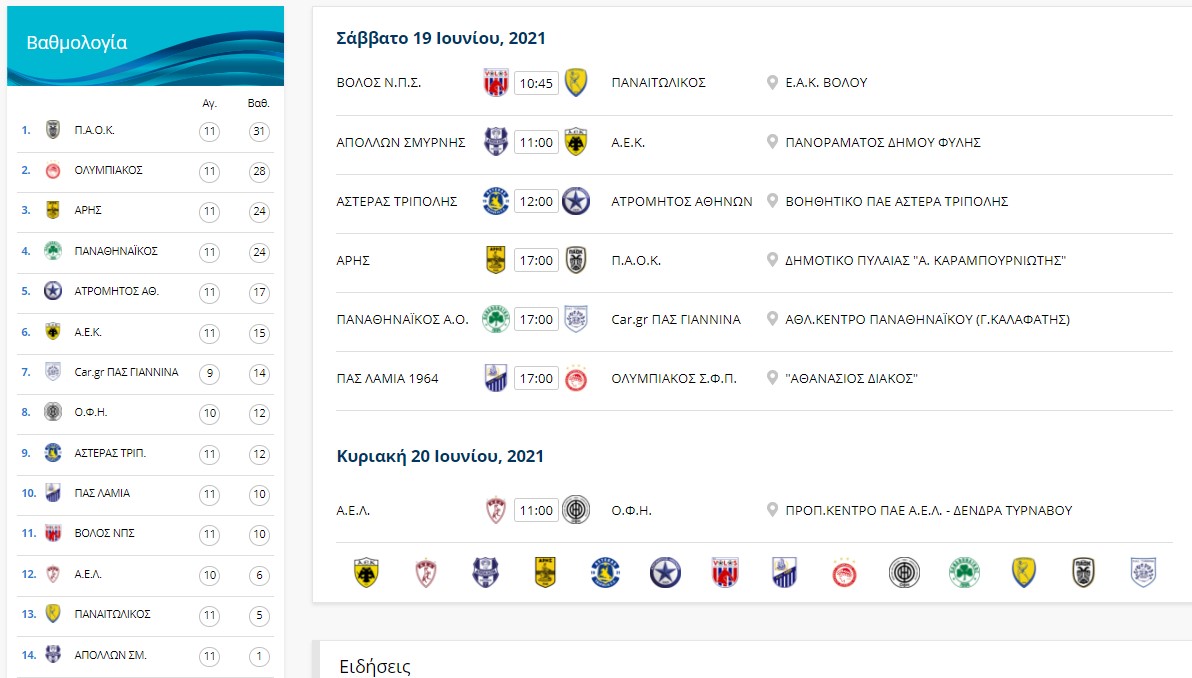Click the 11:00 Α.Ε.Λ. vs Ο.Φ.Η. time box

[x=536, y=510]
